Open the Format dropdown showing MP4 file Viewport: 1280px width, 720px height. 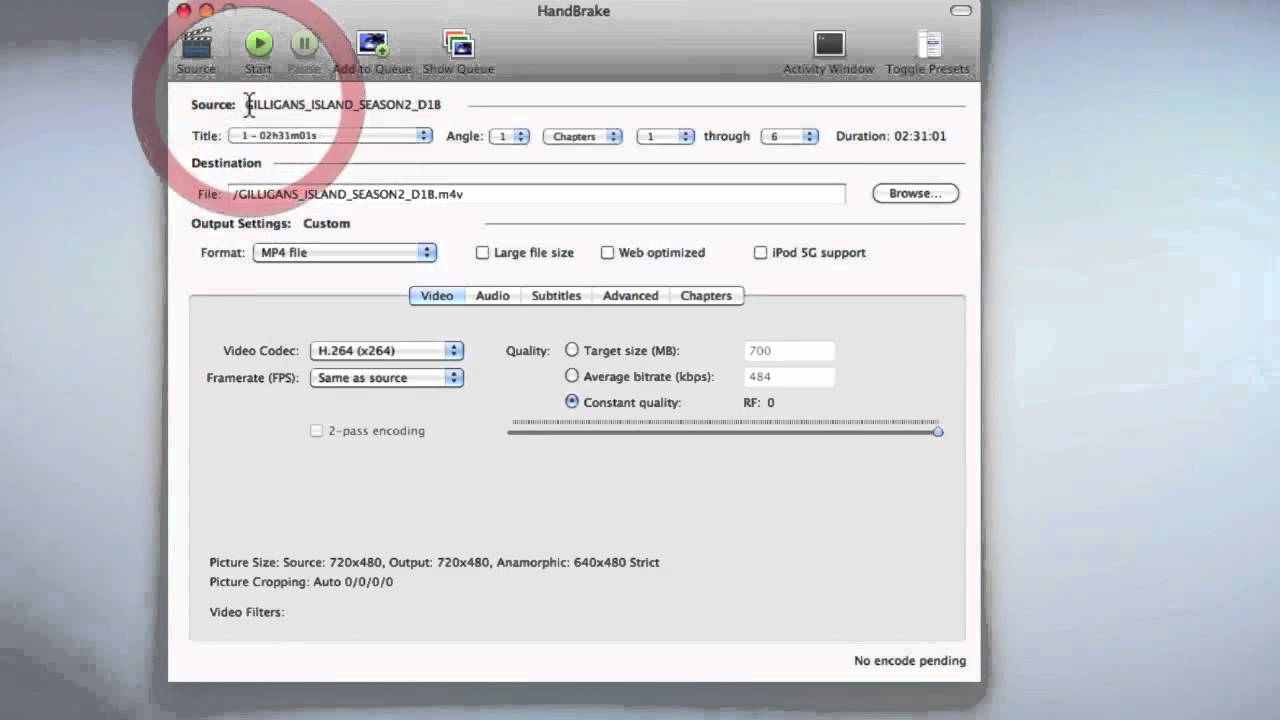[345, 252]
